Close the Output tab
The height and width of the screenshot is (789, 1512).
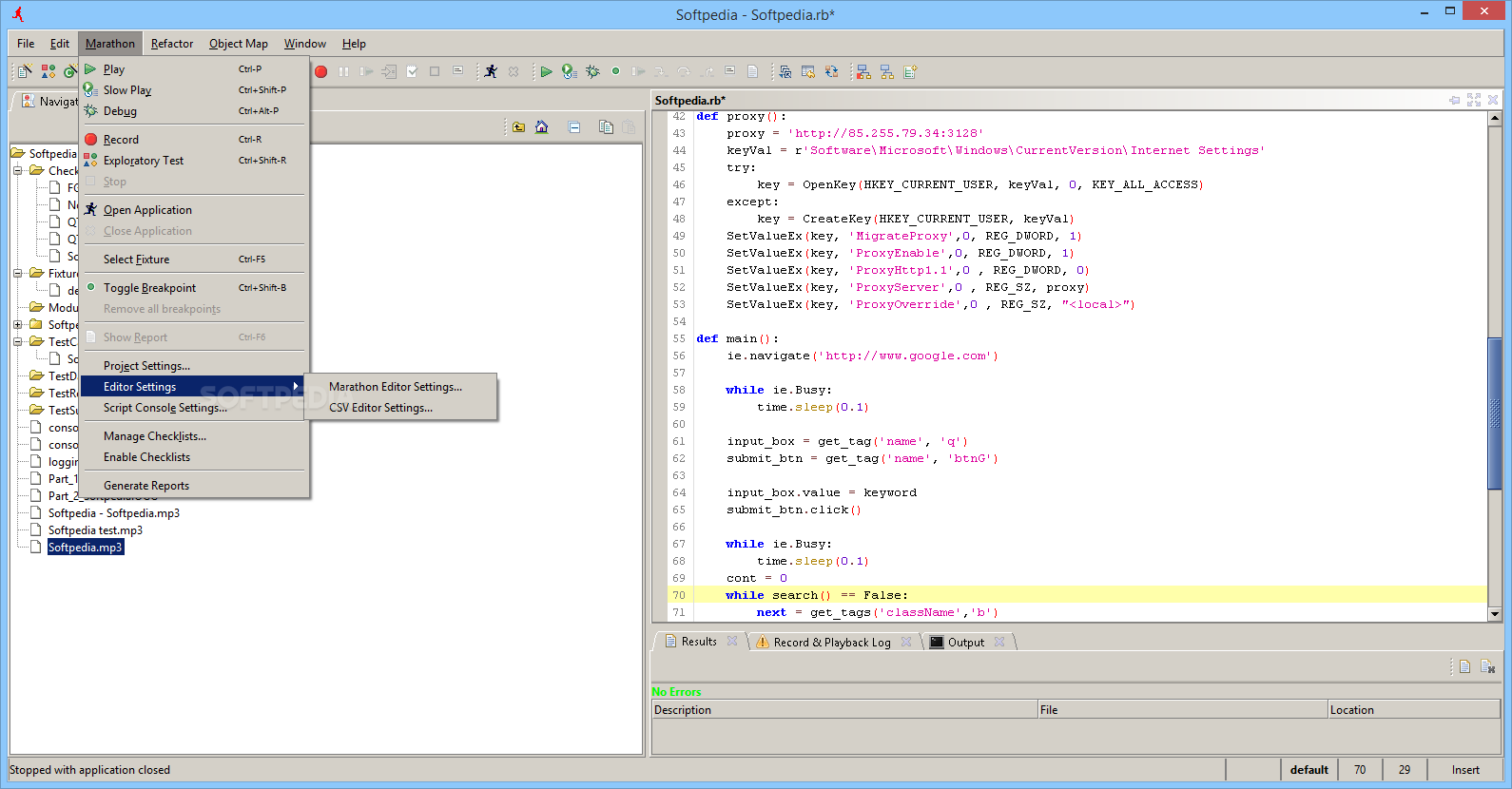coord(999,642)
